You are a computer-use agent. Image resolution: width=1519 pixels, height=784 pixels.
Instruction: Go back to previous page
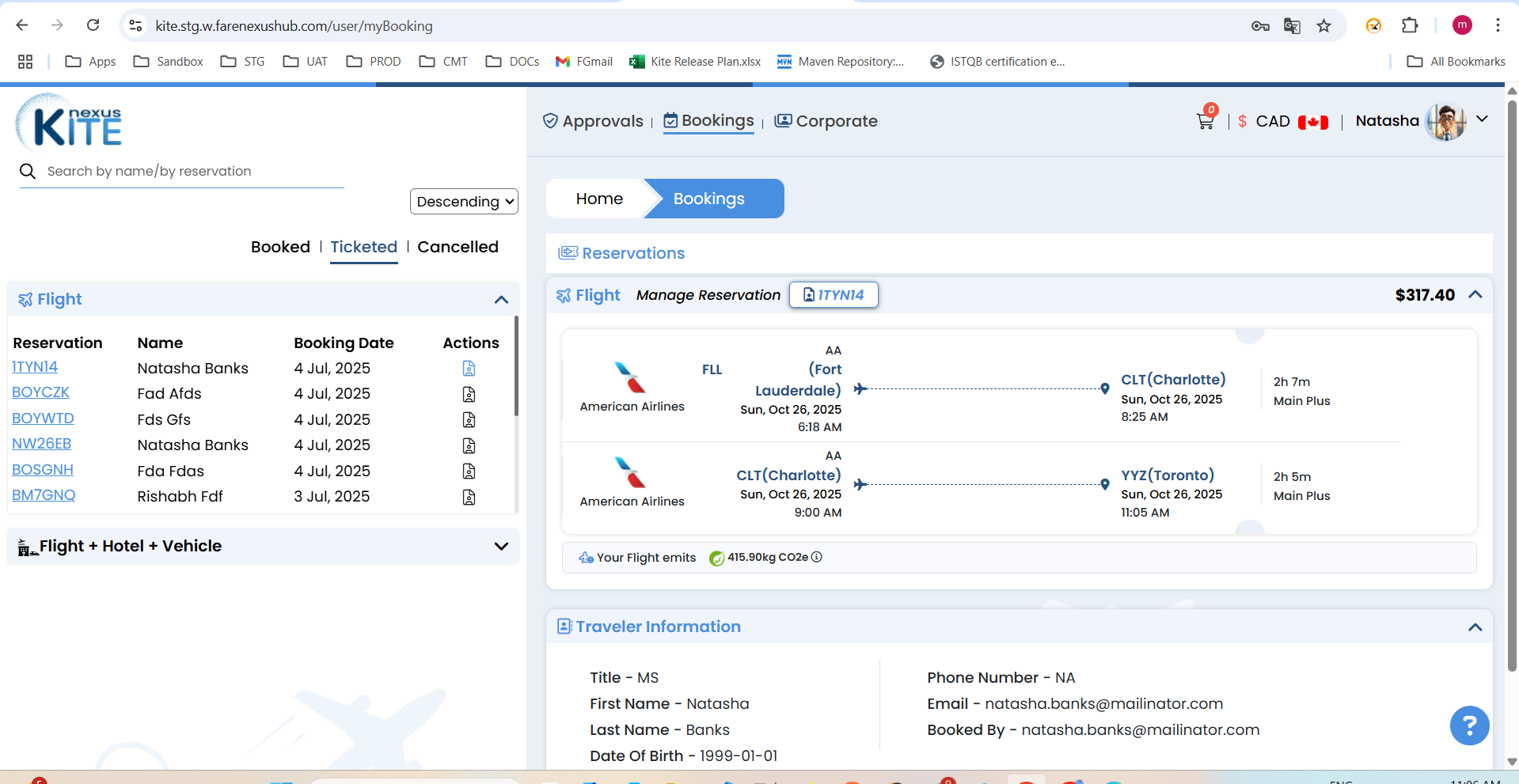click(x=22, y=25)
